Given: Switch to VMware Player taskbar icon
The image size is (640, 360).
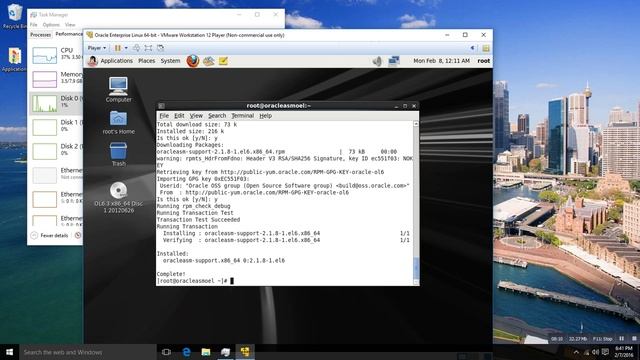Looking at the screenshot, I should (245, 352).
